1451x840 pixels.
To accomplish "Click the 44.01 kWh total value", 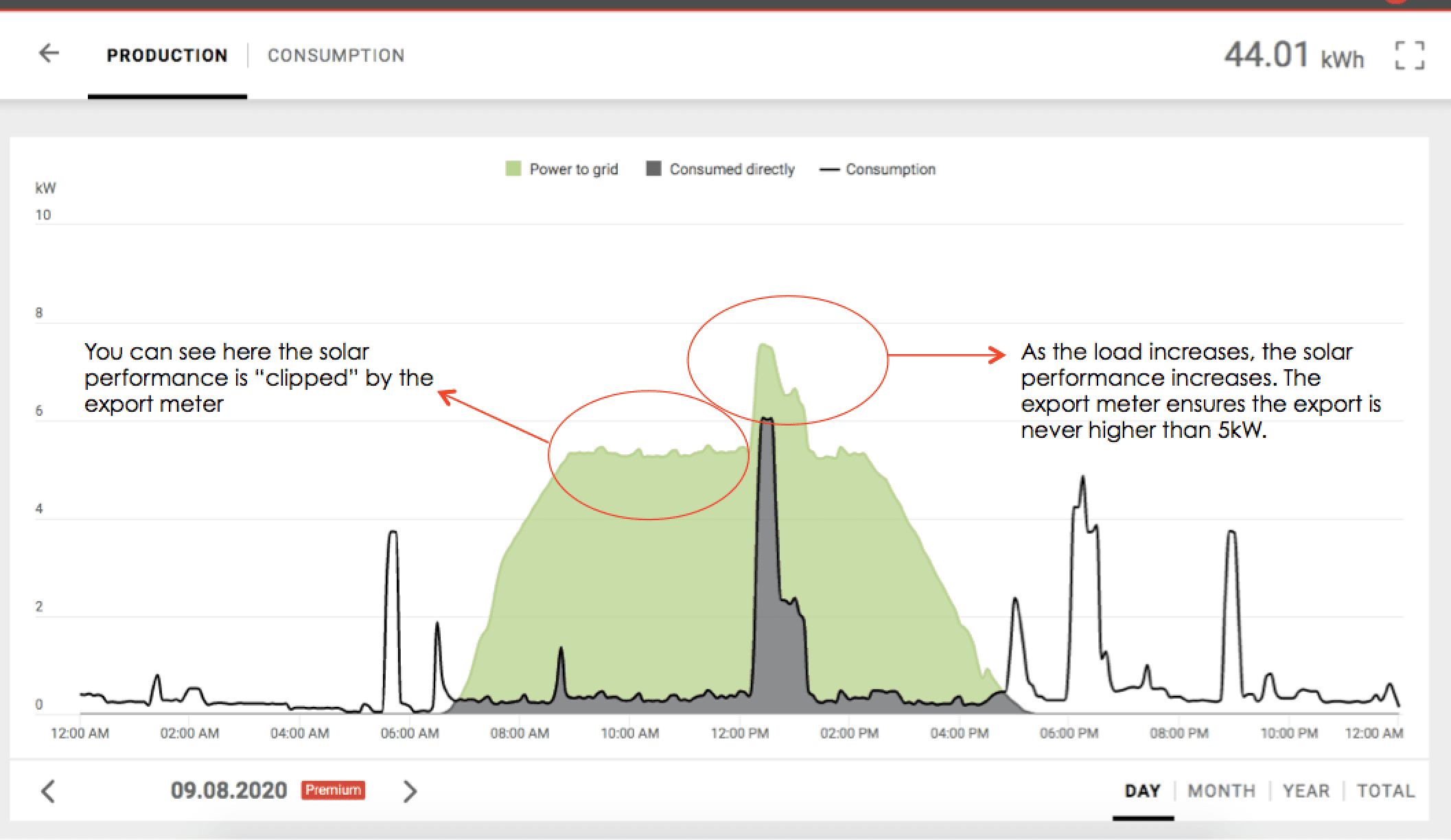I will coord(1294,55).
